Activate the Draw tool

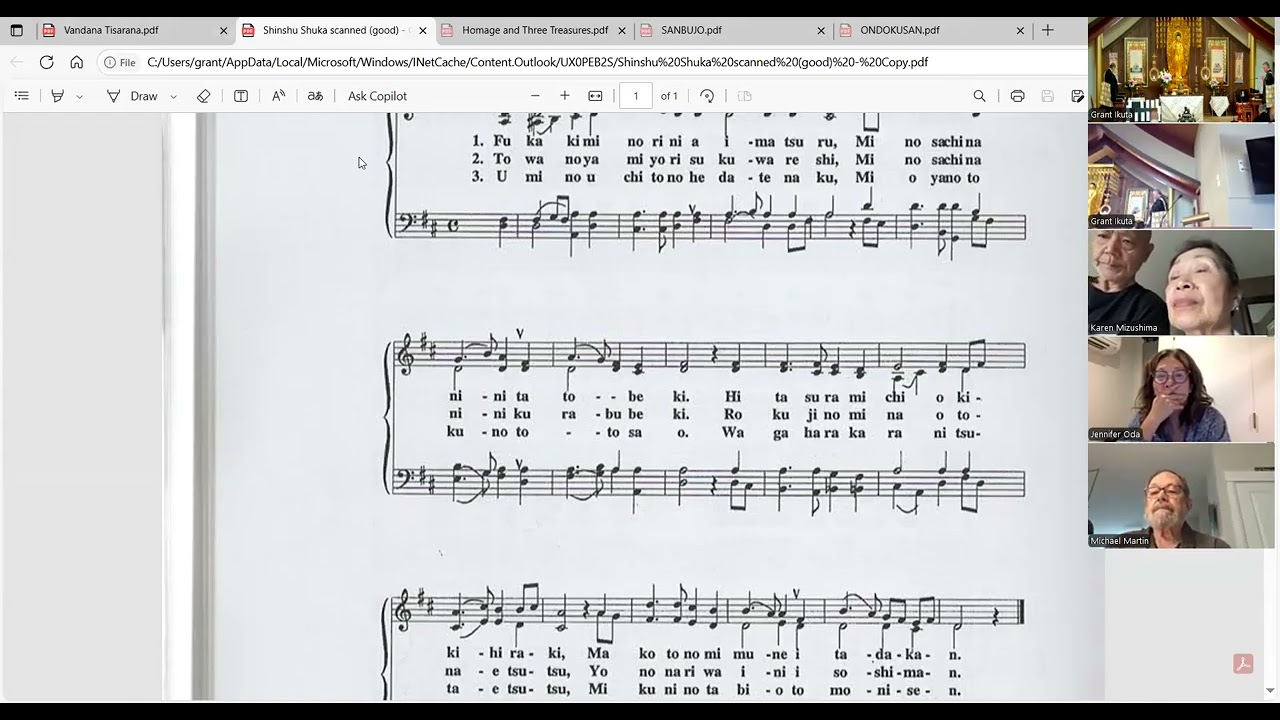point(133,96)
